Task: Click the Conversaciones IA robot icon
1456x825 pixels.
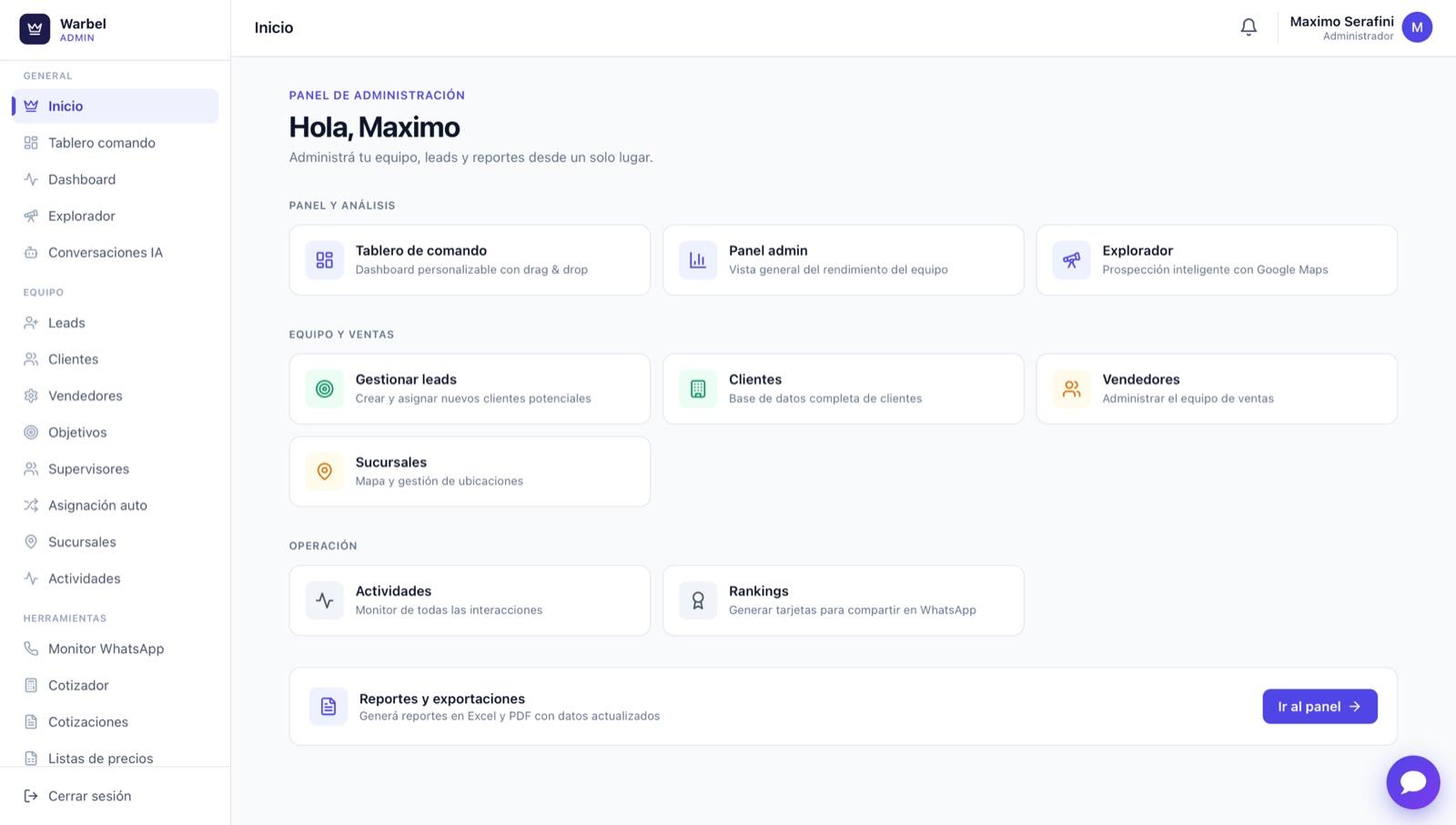Action: (x=31, y=252)
